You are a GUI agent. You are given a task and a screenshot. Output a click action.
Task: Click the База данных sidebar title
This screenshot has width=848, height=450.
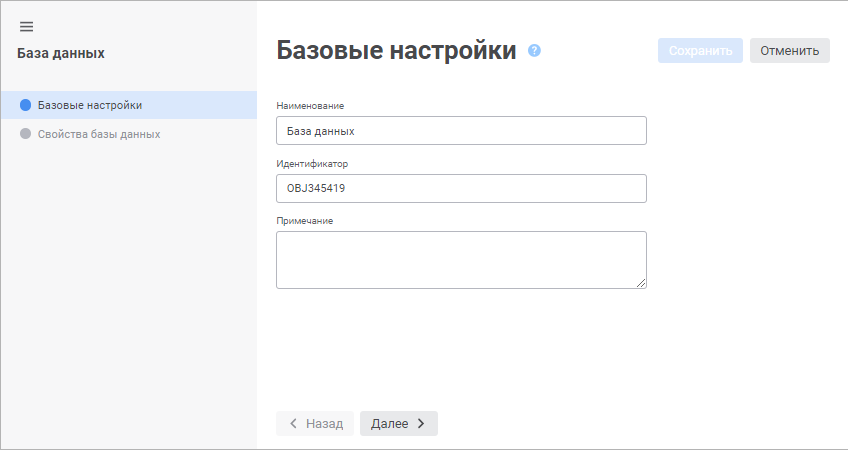coord(61,53)
